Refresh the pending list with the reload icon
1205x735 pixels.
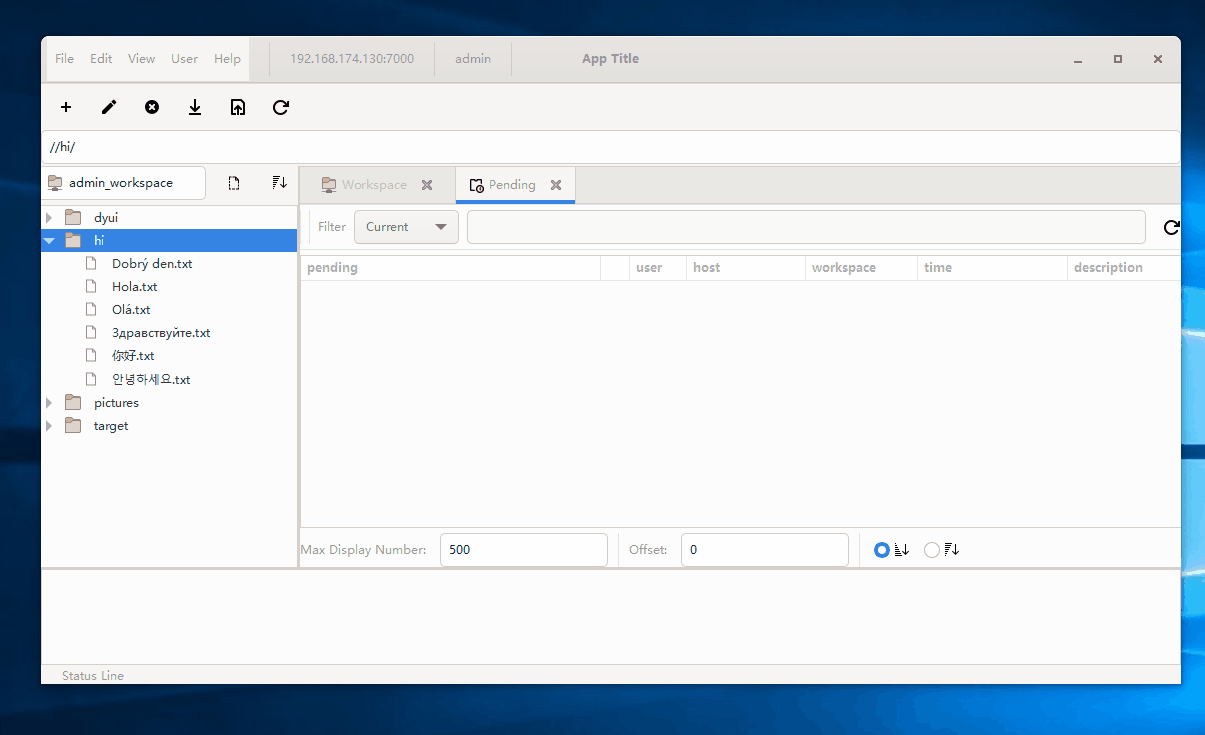[1170, 227]
